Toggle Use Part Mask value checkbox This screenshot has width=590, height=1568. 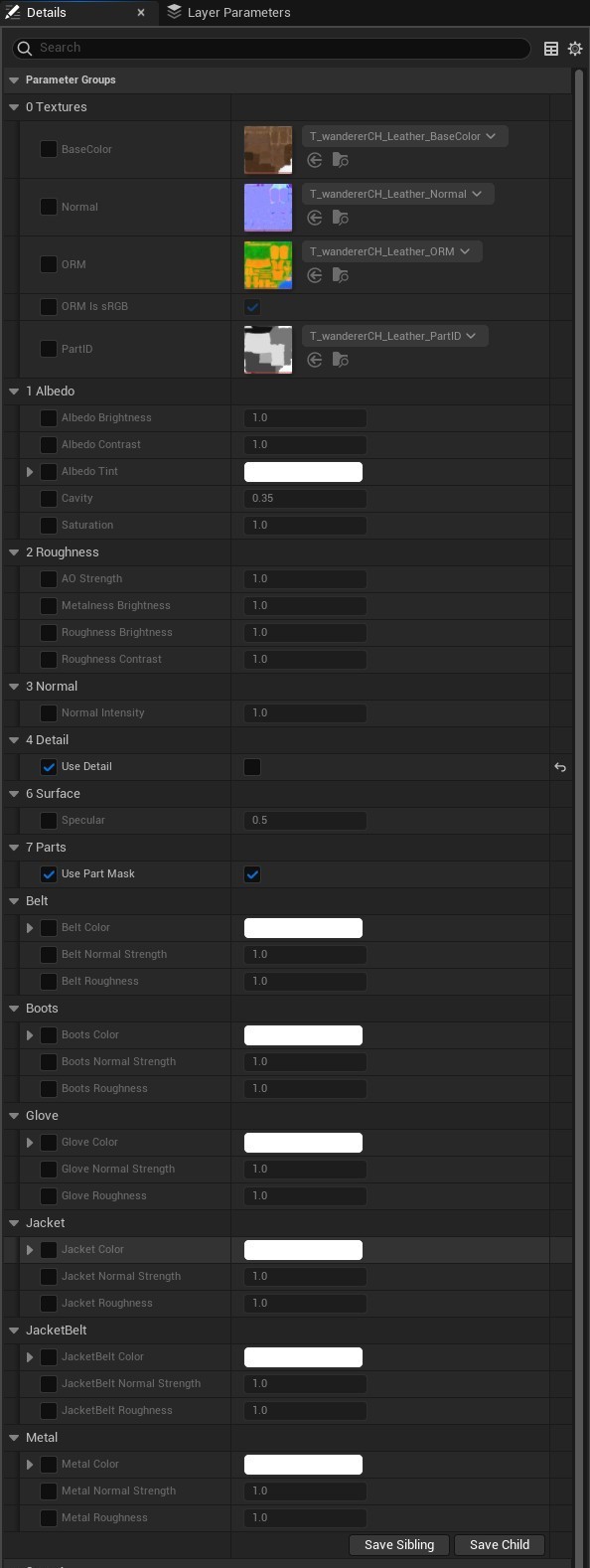(x=252, y=874)
